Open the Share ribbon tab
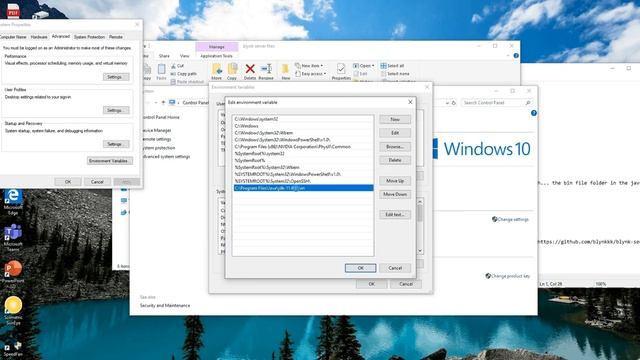640x360 pixels. click(x=164, y=56)
